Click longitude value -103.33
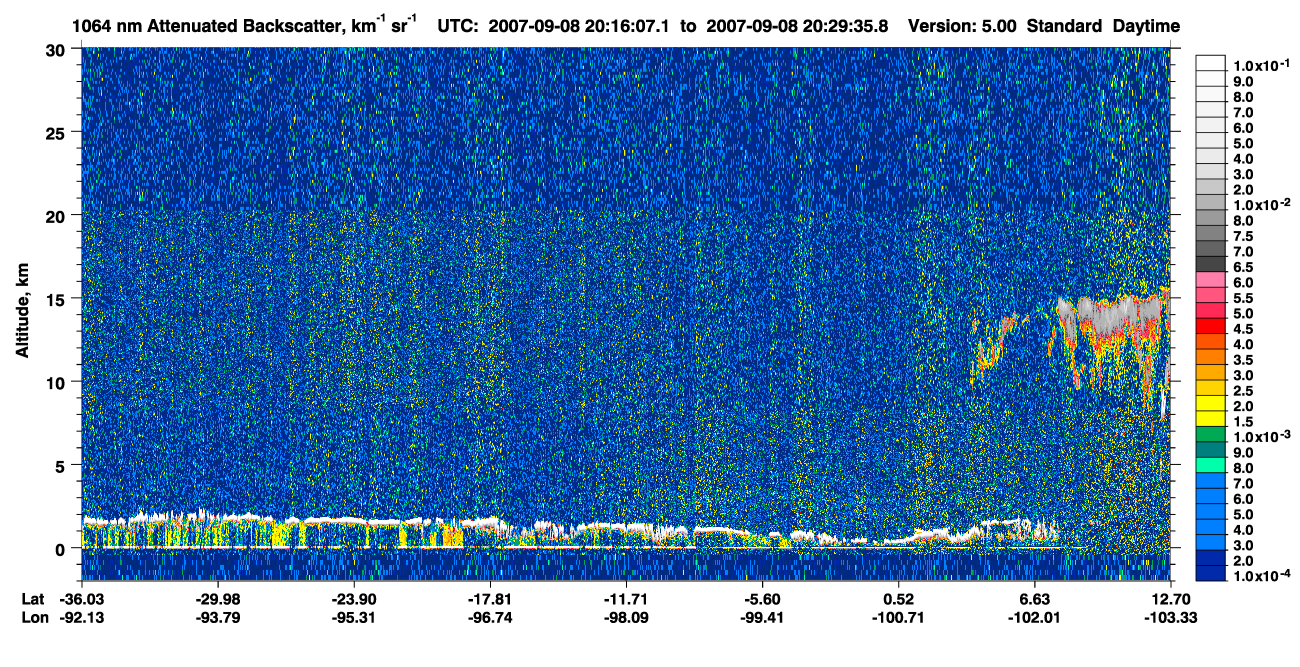The width and height of the screenshot is (1300, 667). [1170, 617]
